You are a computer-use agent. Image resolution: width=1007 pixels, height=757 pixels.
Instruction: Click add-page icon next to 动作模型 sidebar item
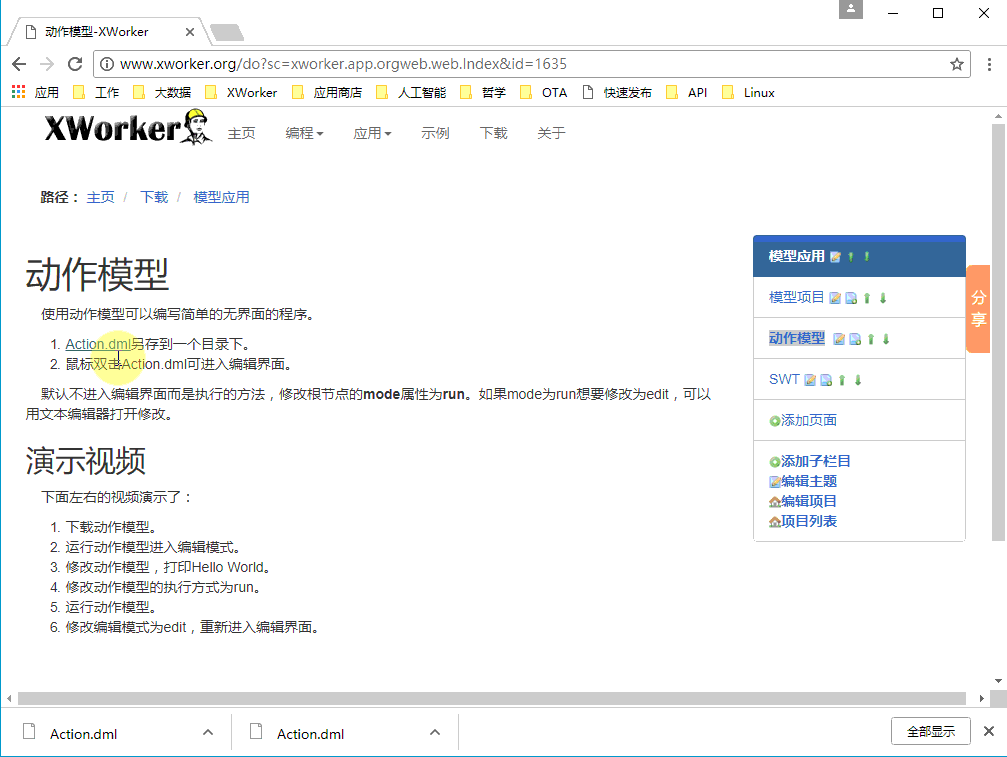click(855, 339)
